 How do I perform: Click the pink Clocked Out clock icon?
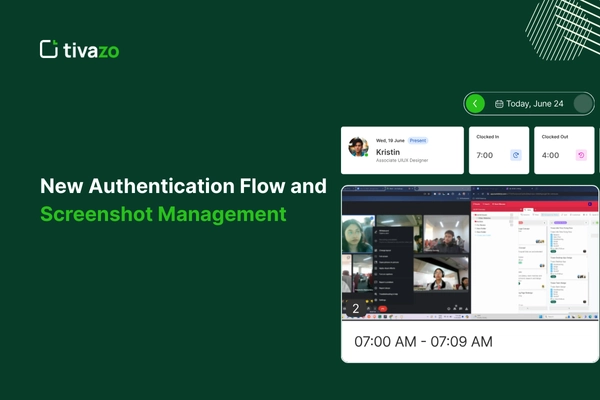pos(581,155)
